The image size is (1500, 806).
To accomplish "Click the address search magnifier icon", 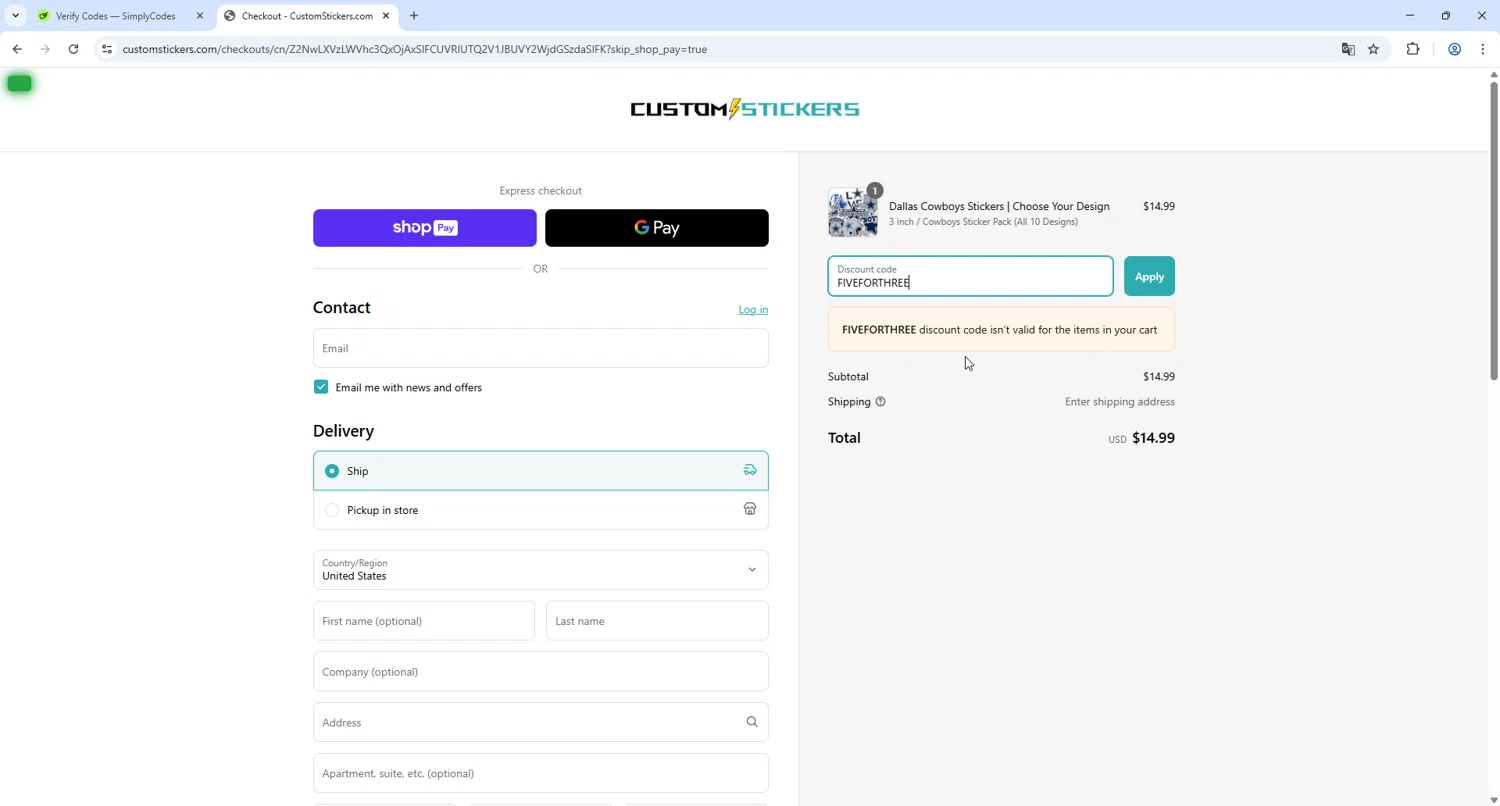I will point(752,722).
